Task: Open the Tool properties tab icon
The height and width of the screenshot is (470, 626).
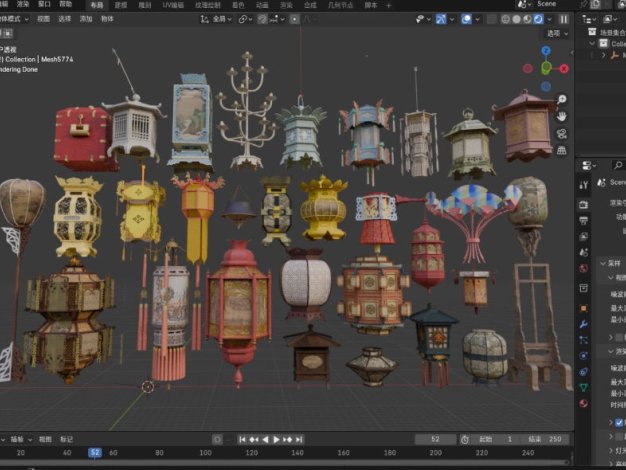Action: coord(584,183)
